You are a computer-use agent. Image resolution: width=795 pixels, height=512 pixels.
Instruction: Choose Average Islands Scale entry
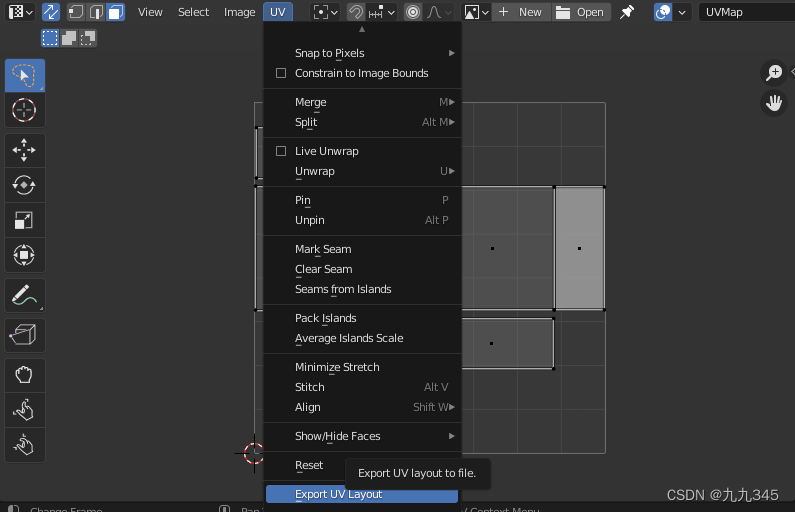point(362,338)
